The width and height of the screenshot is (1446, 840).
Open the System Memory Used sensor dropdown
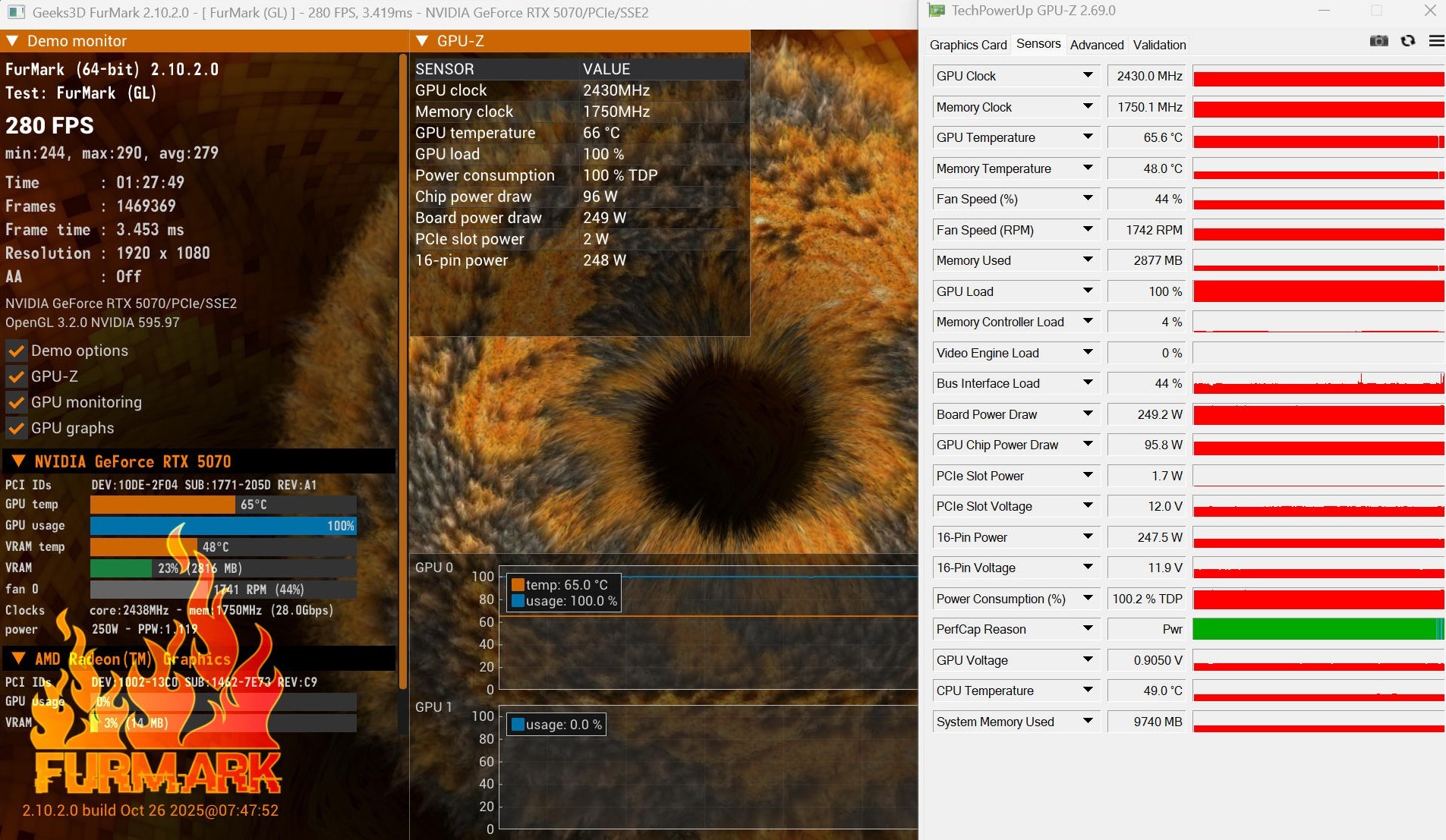[1088, 722]
